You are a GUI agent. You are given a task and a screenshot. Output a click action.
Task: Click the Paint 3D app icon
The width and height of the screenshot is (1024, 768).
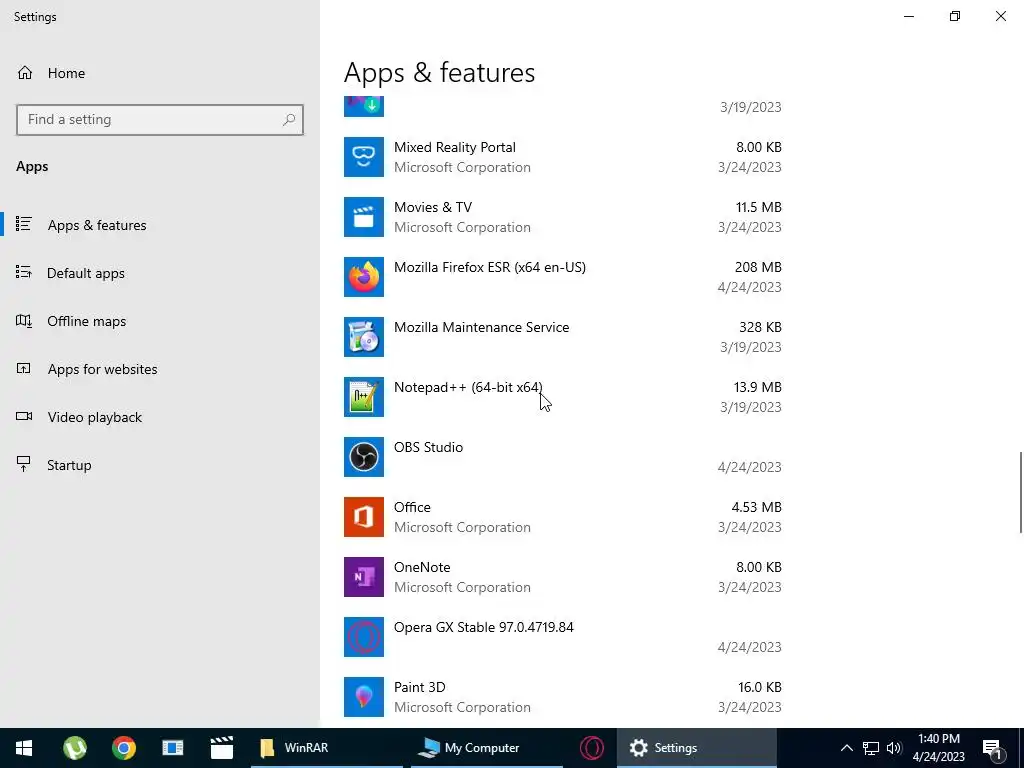pyautogui.click(x=364, y=697)
